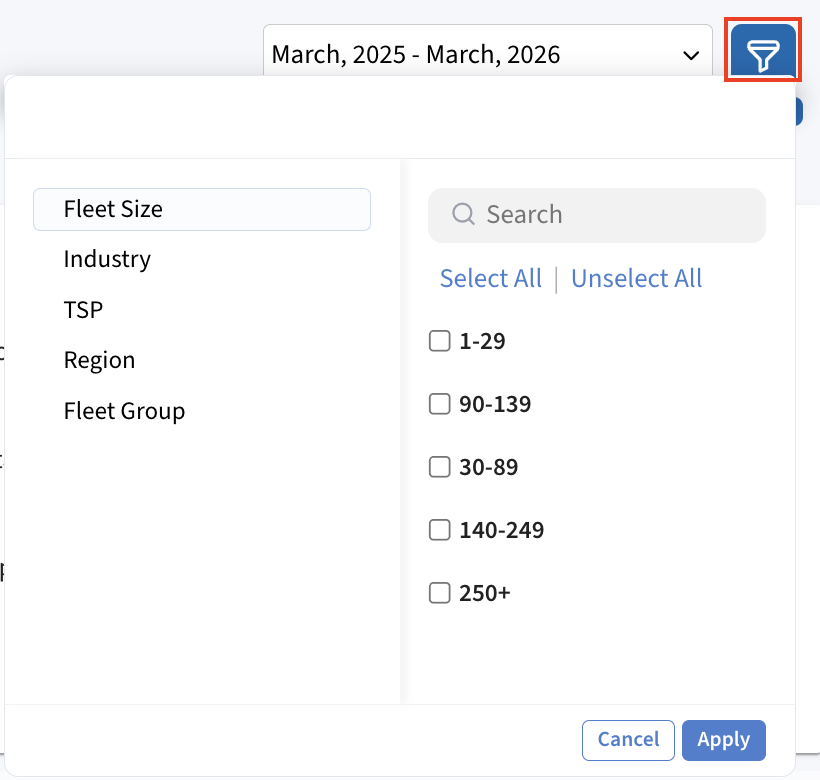Open the TSP filter category
Viewport: 820px width, 780px height.
(x=83, y=310)
